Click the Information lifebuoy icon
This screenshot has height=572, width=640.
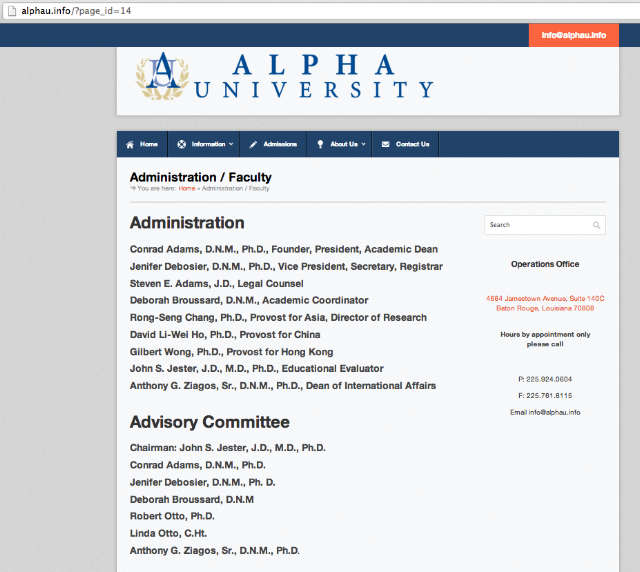click(x=181, y=144)
